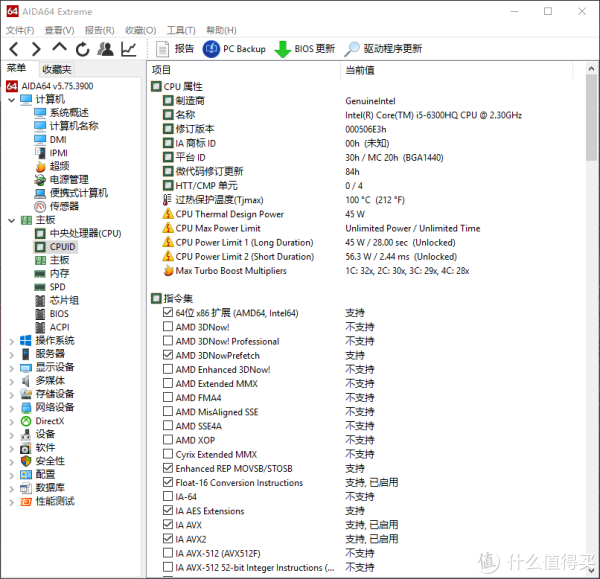Expand the 网络设备 tree node
The height and width of the screenshot is (579, 600).
12,408
